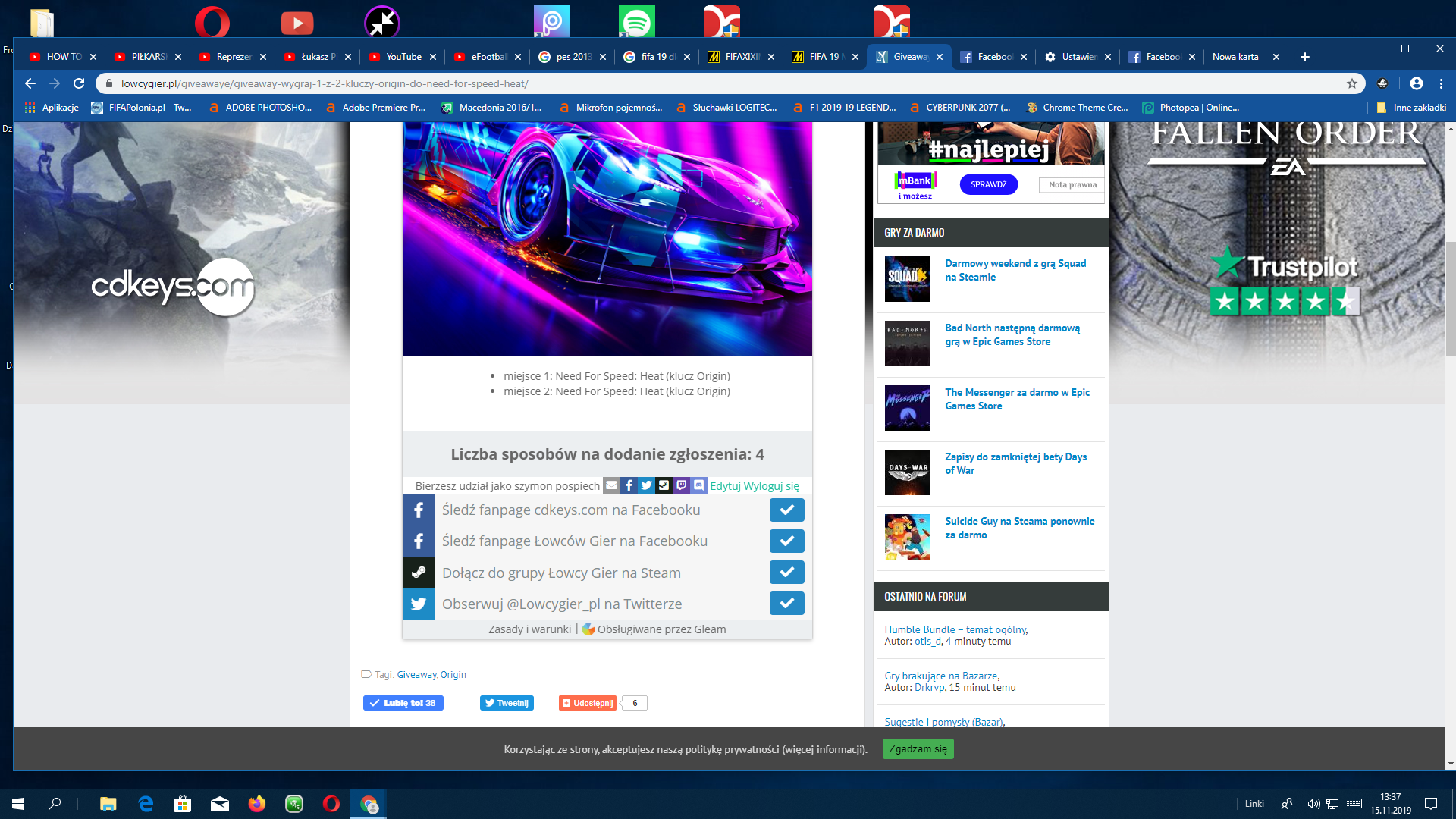Reload the page with refresh icon

[x=79, y=83]
